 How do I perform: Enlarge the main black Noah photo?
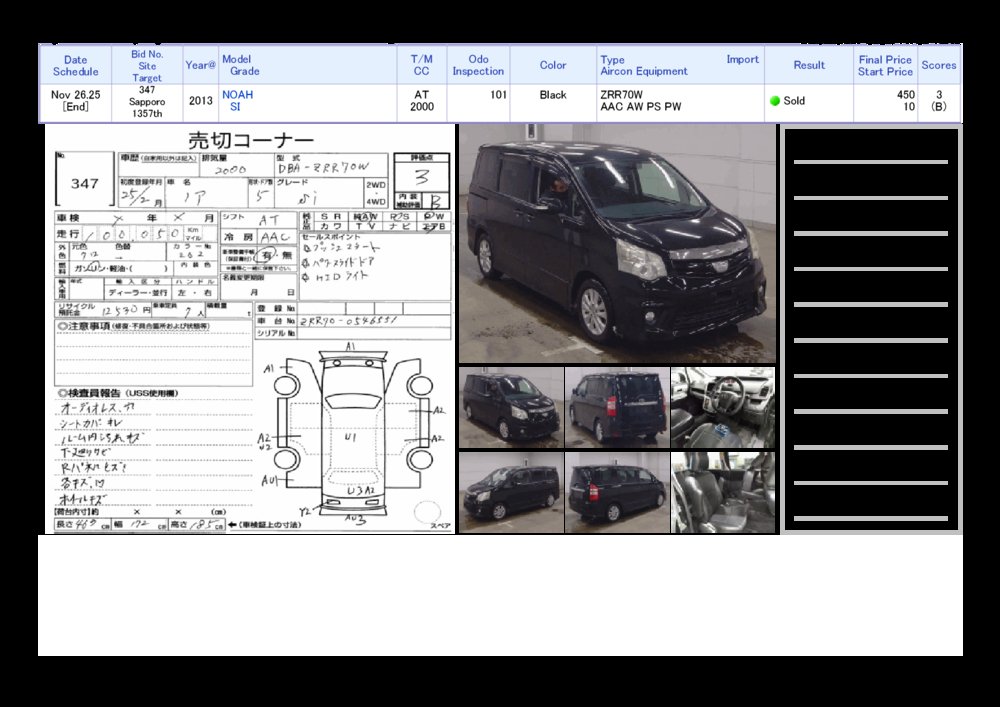pyautogui.click(x=617, y=244)
